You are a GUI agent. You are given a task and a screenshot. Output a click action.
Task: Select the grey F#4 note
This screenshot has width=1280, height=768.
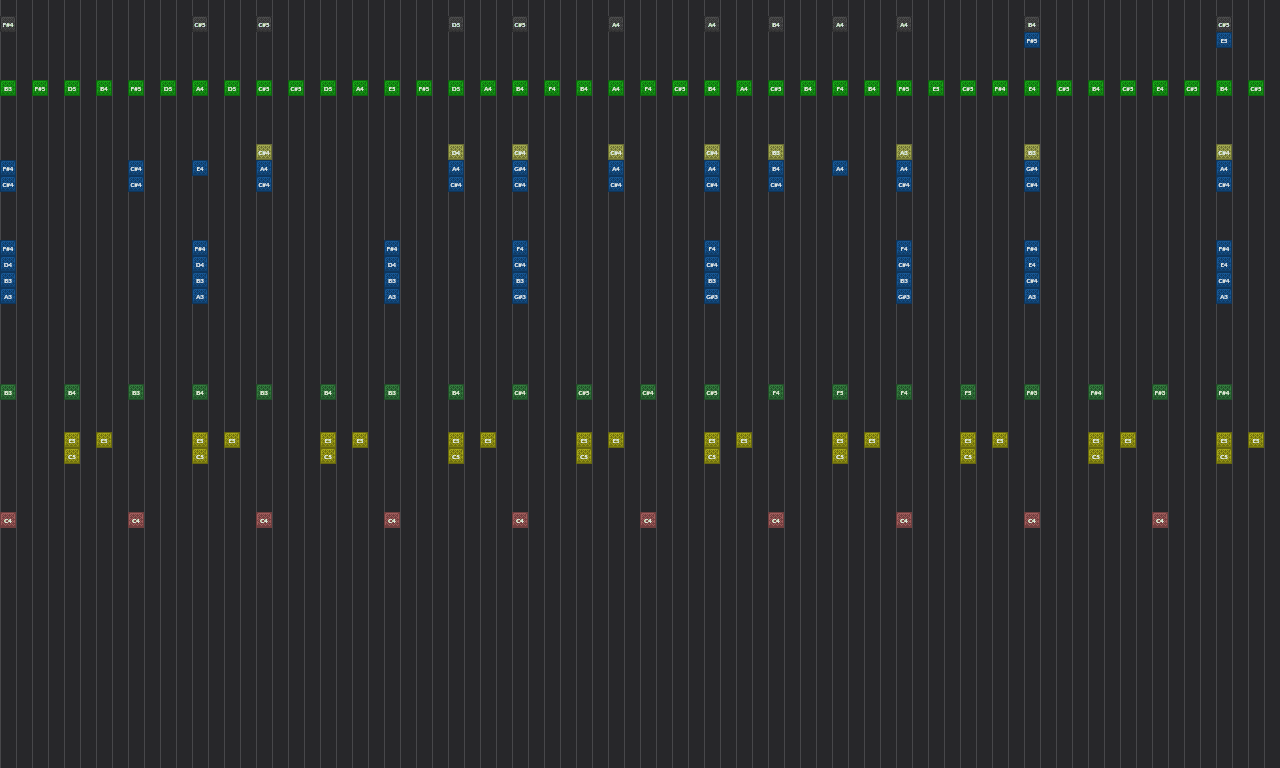[x=8, y=24]
